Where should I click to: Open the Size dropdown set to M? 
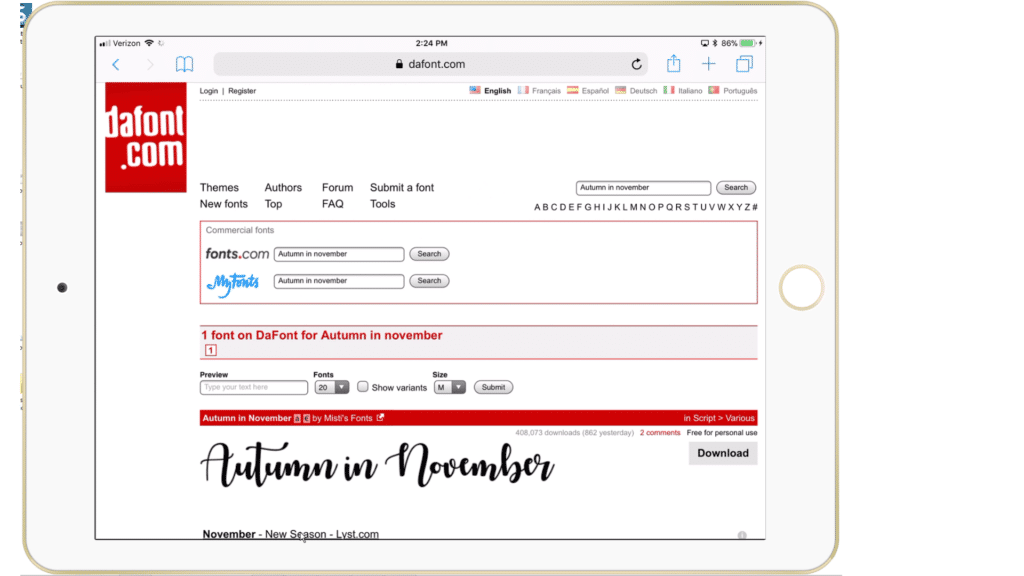(x=449, y=387)
